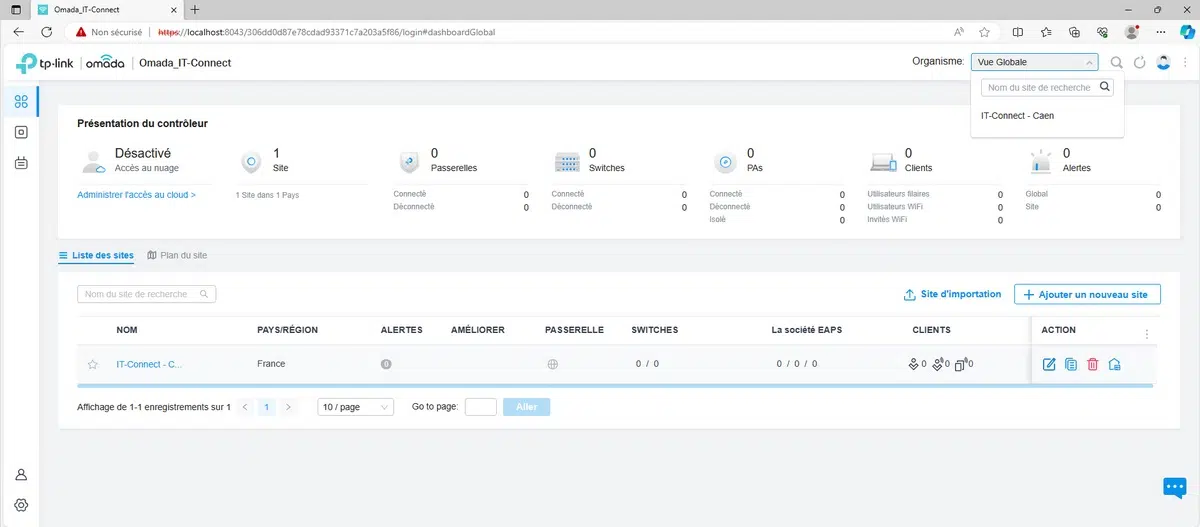The height and width of the screenshot is (527, 1200).
Task: Click the copy icon for IT-Connect site
Action: [1071, 364]
